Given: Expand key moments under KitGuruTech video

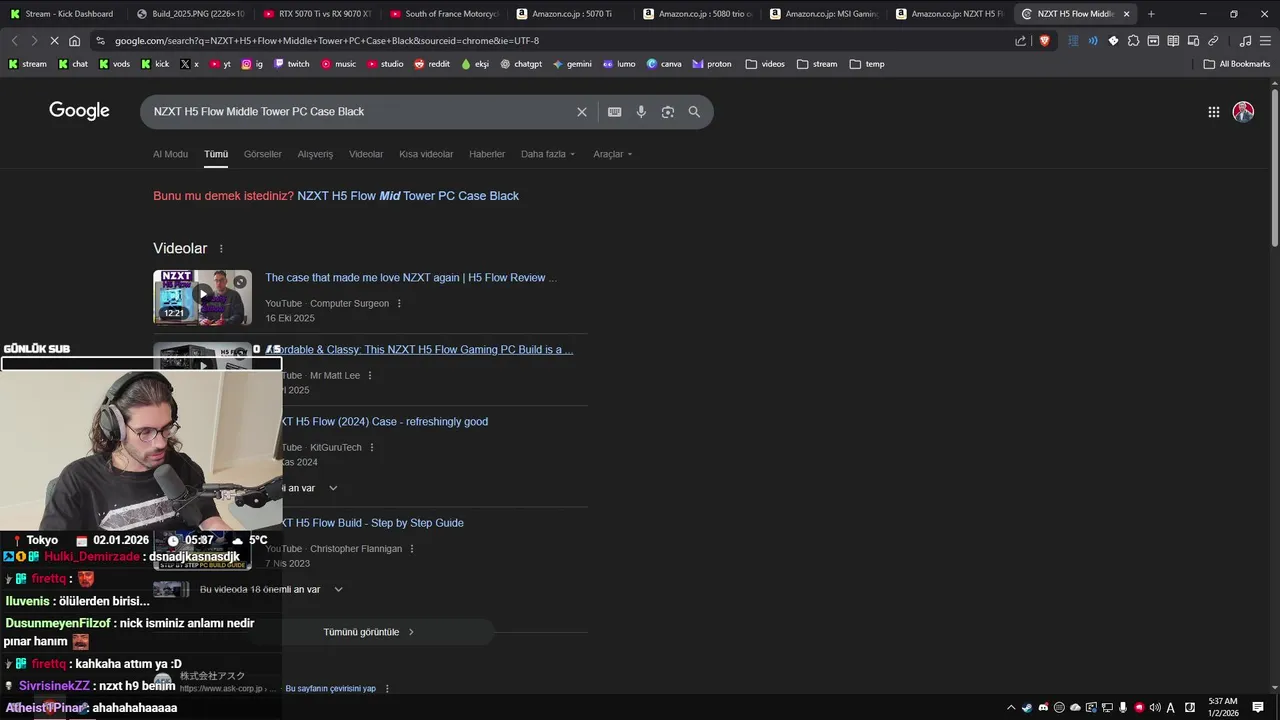Looking at the screenshot, I should coord(333,488).
